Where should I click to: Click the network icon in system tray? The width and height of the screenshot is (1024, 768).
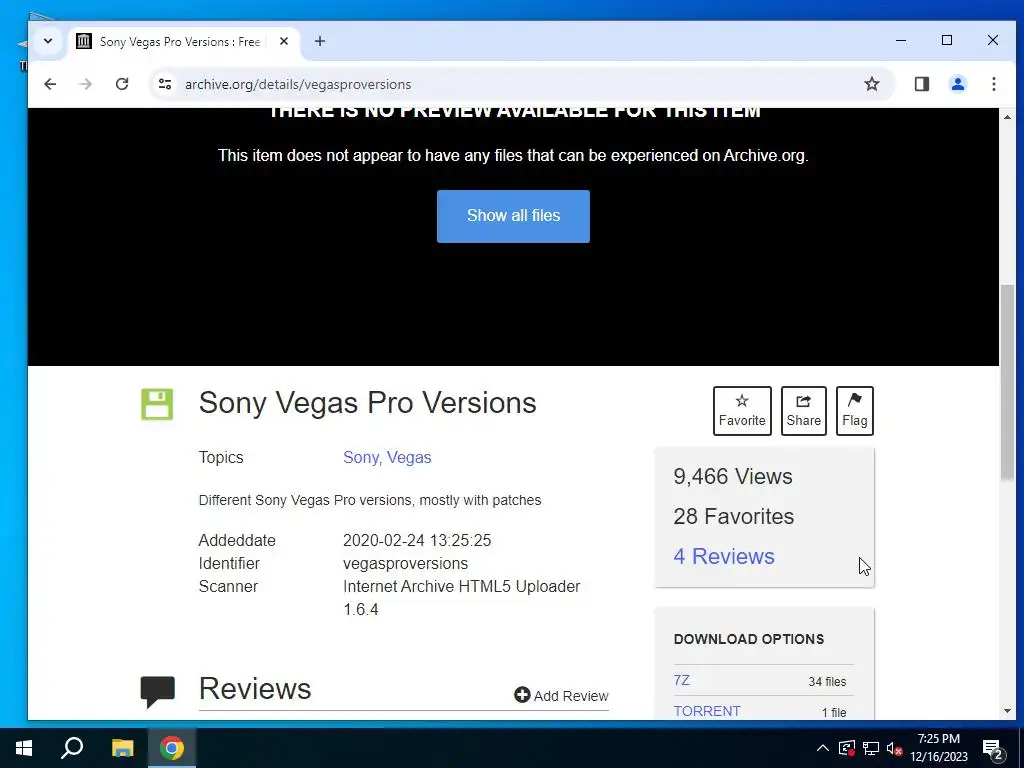pyautogui.click(x=871, y=748)
